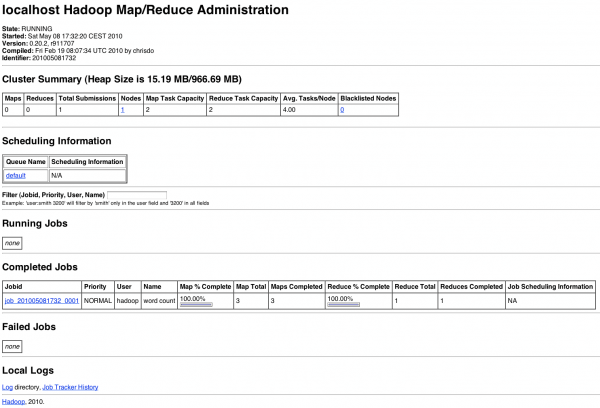Screen dimensions: 600x408
Task: Open the Hadoop homepage link
Action: click(13, 401)
